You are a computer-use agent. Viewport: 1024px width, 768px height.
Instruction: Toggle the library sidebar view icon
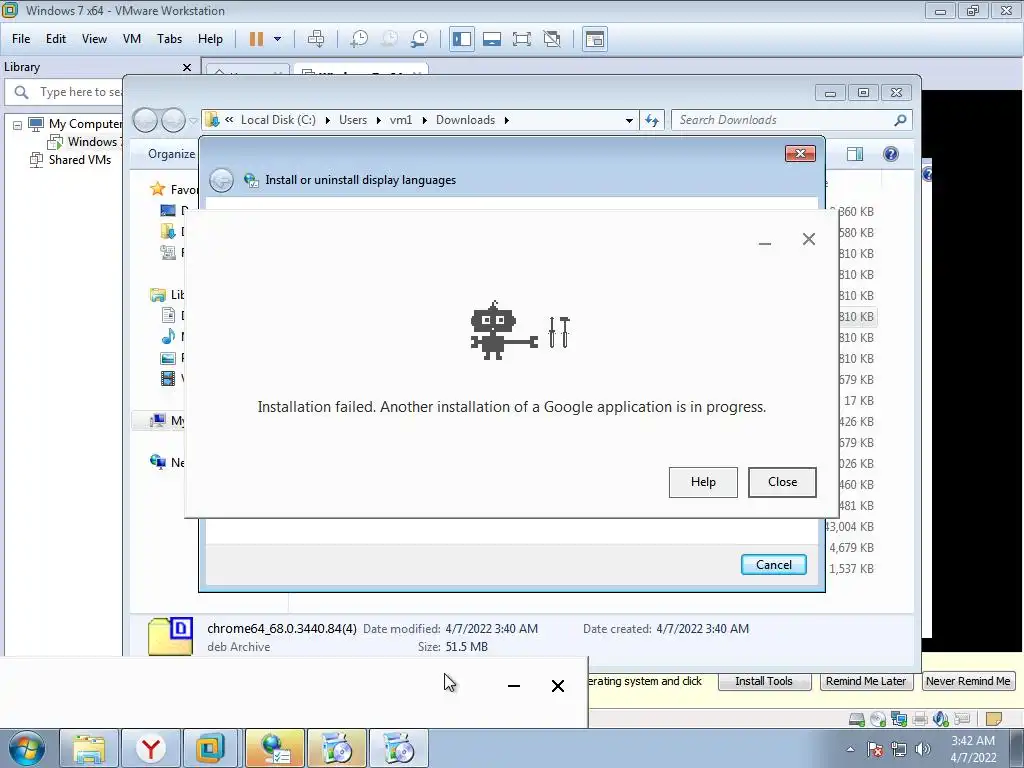pyautogui.click(x=462, y=39)
